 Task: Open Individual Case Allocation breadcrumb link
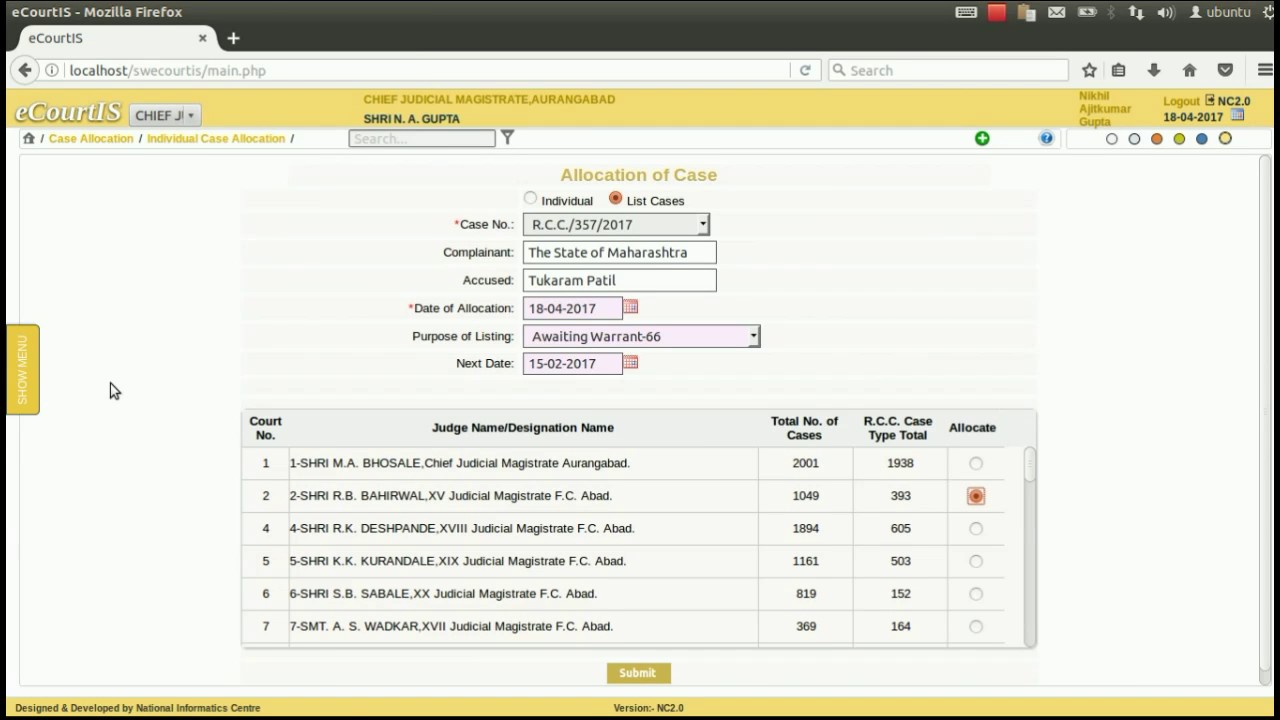216,138
